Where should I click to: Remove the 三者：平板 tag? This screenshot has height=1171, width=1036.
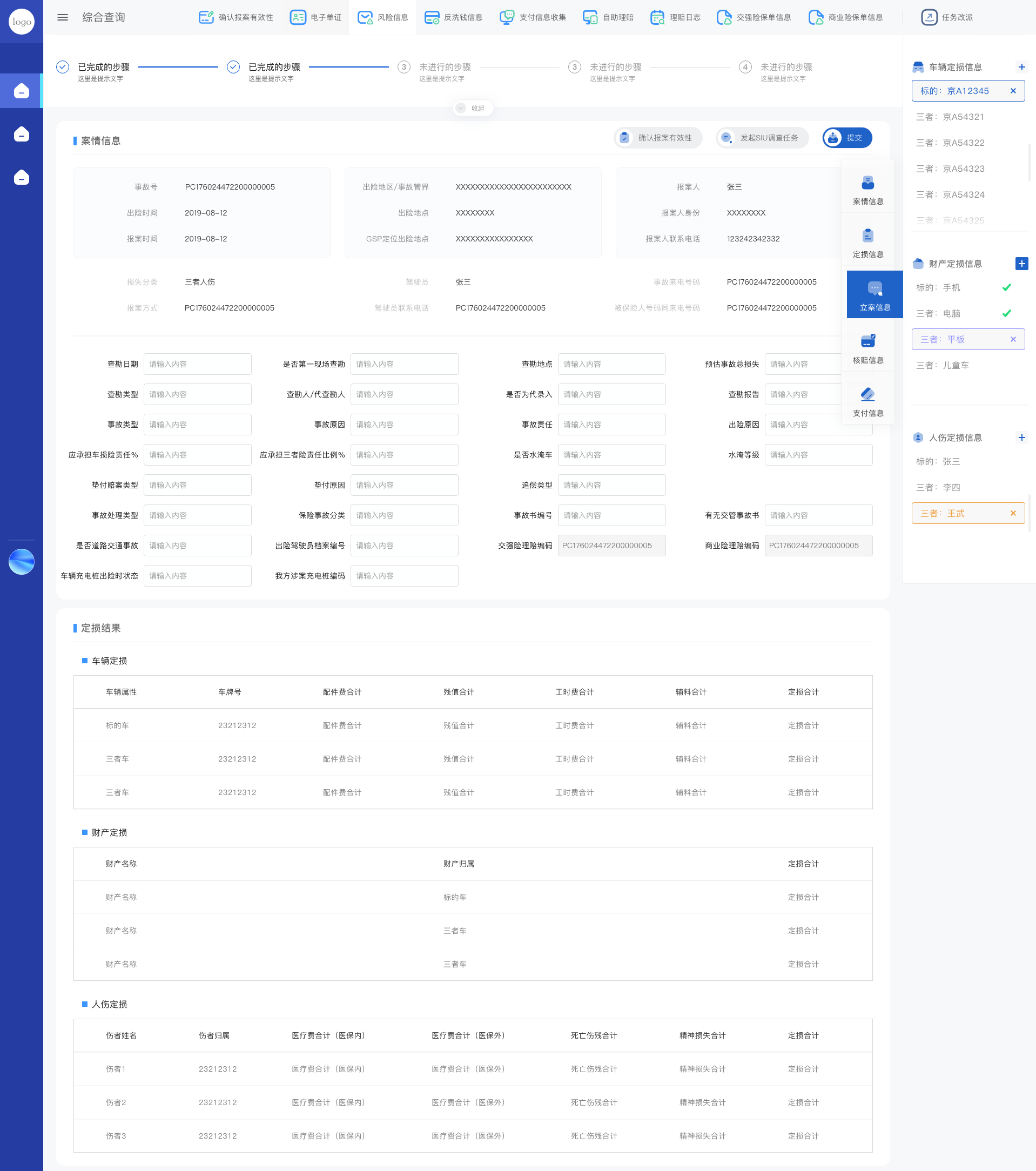pos(1013,339)
